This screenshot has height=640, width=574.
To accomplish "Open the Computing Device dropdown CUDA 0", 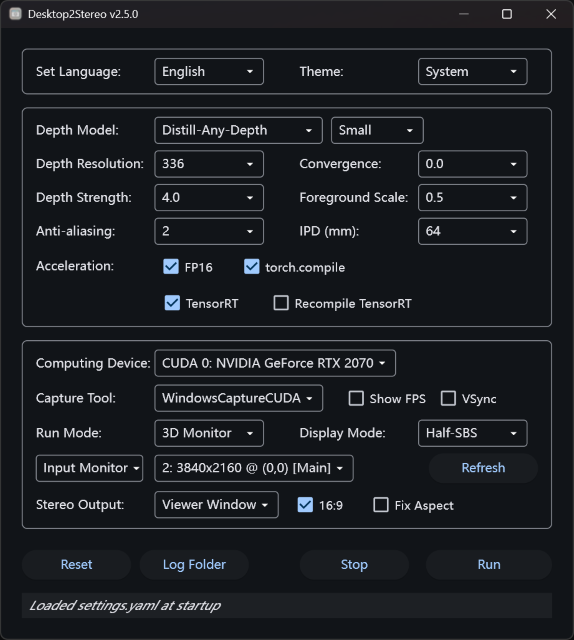I will tap(275, 363).
